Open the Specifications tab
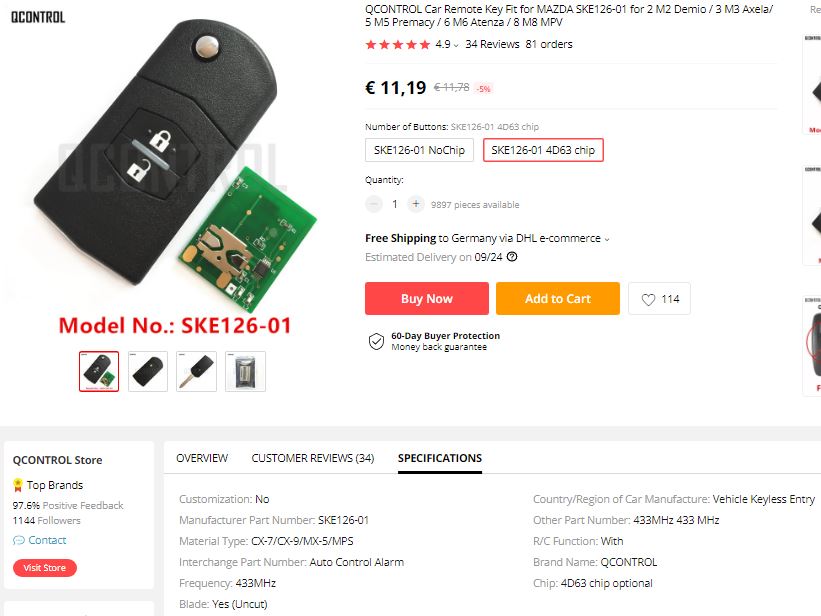 [x=440, y=458]
